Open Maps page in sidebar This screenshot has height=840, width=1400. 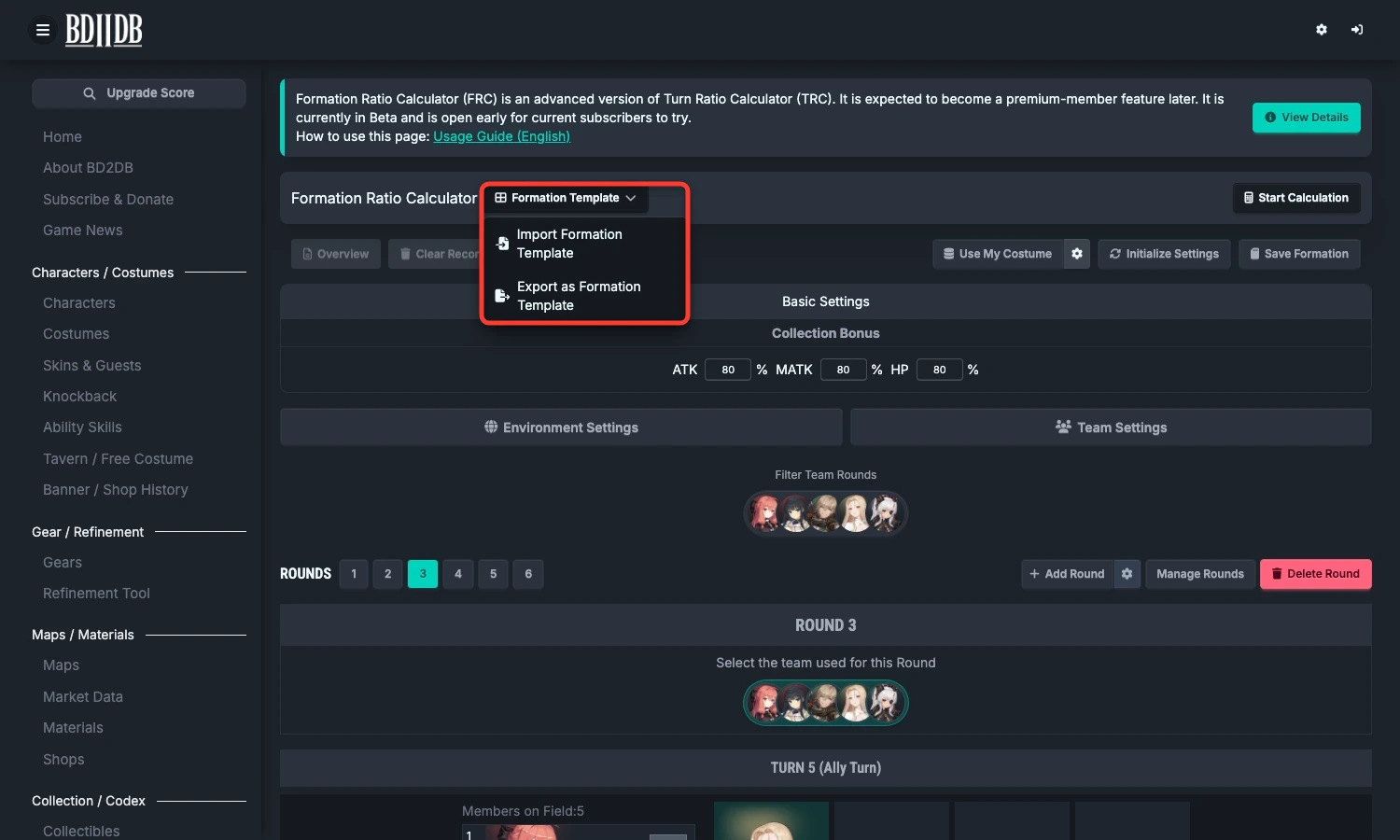point(61,665)
